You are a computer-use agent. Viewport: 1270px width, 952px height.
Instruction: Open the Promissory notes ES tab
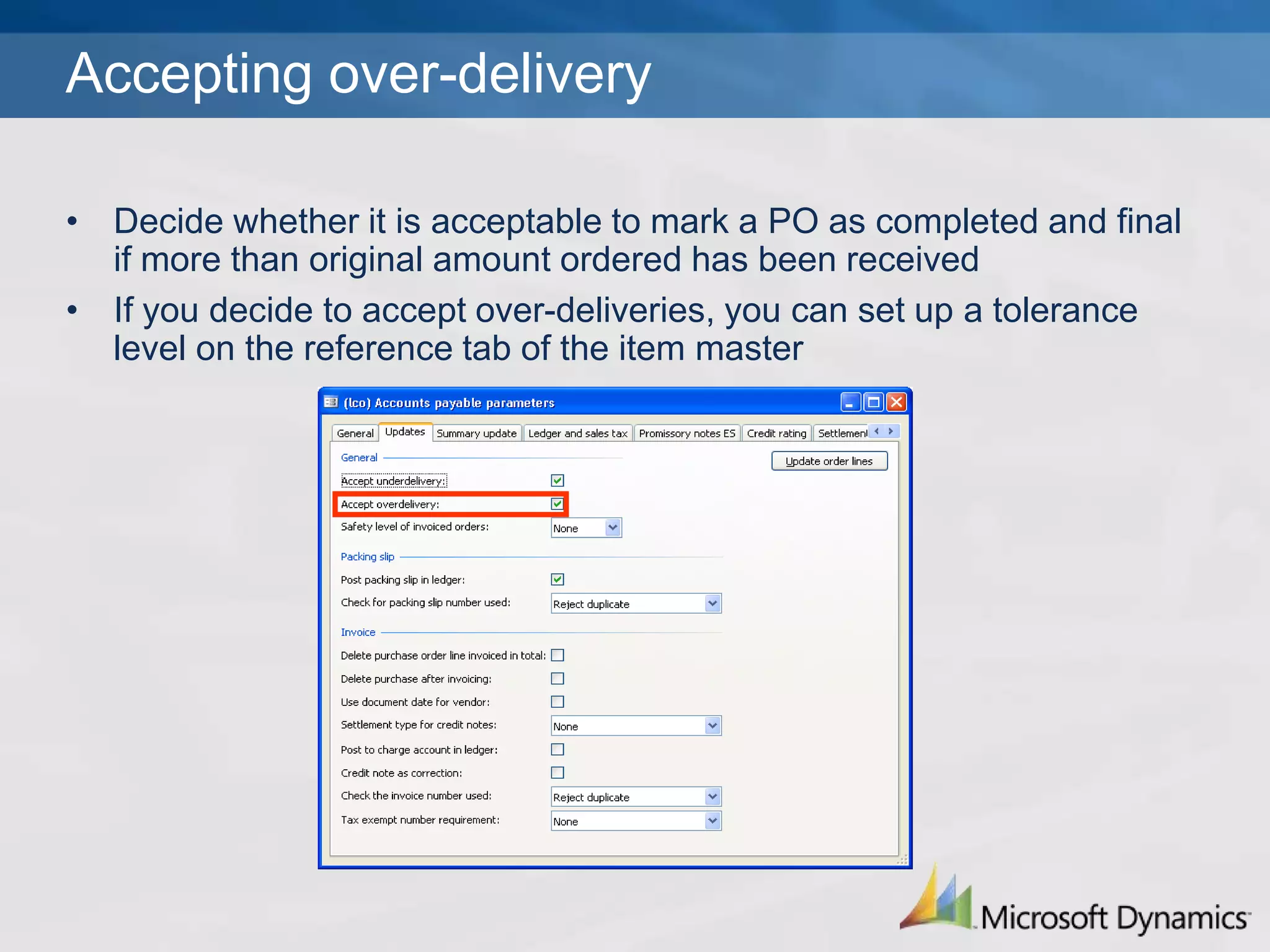click(687, 433)
